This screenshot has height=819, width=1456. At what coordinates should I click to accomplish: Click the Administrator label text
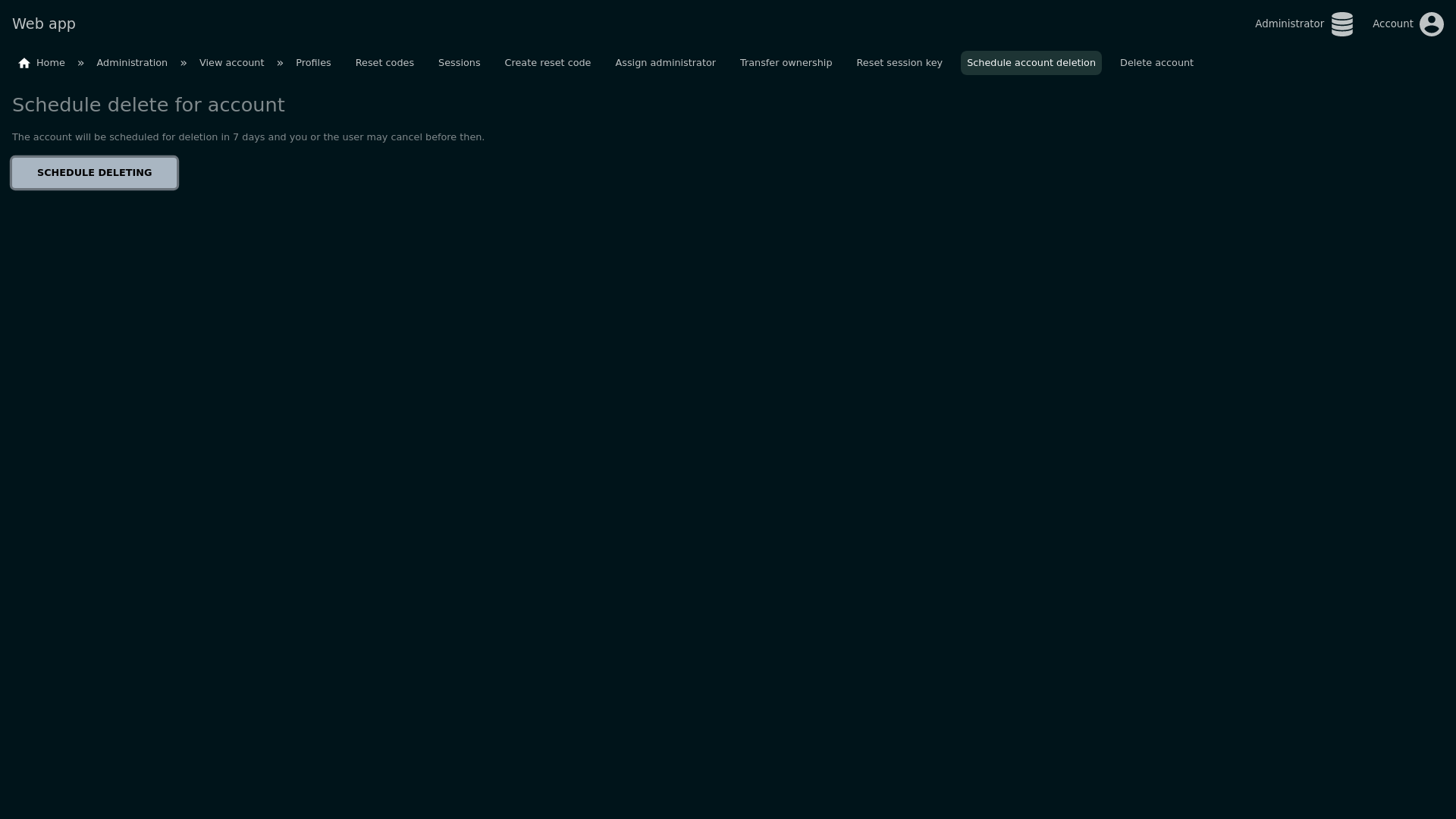[1288, 24]
